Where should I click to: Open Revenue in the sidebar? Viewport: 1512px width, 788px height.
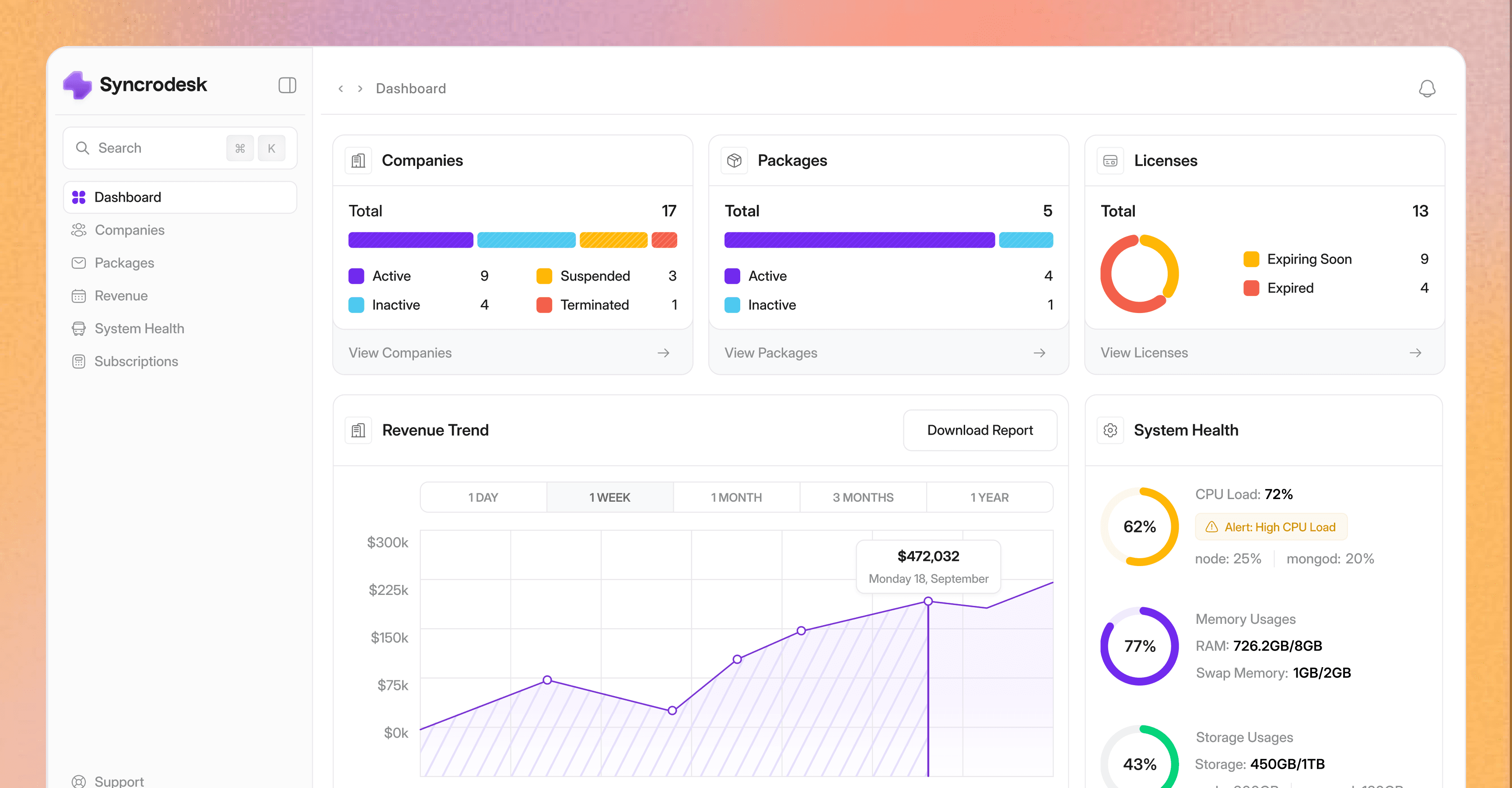[121, 296]
